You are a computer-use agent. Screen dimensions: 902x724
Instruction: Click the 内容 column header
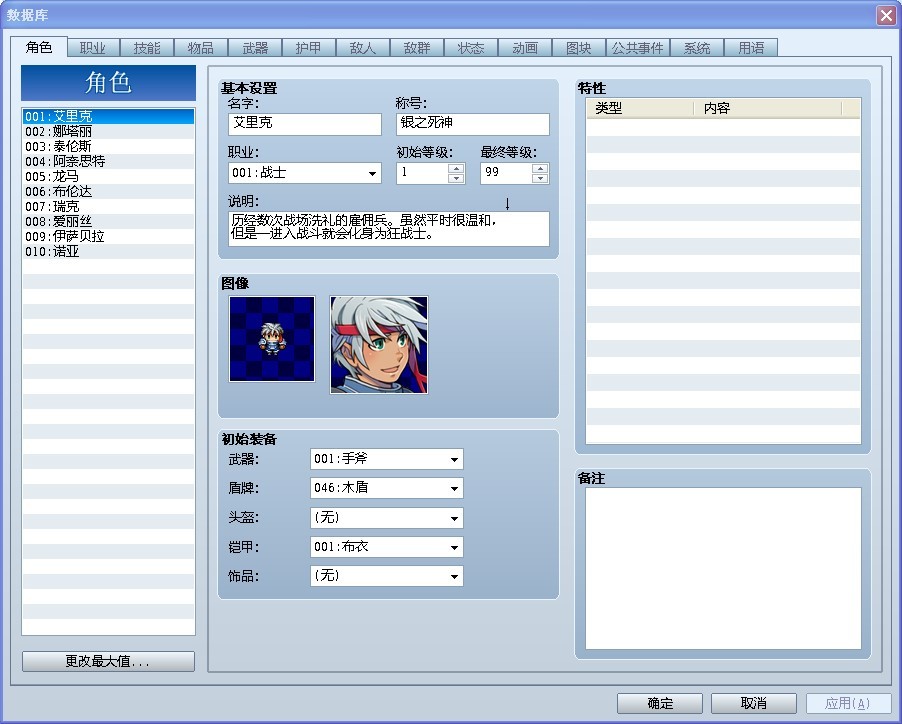(x=767, y=108)
